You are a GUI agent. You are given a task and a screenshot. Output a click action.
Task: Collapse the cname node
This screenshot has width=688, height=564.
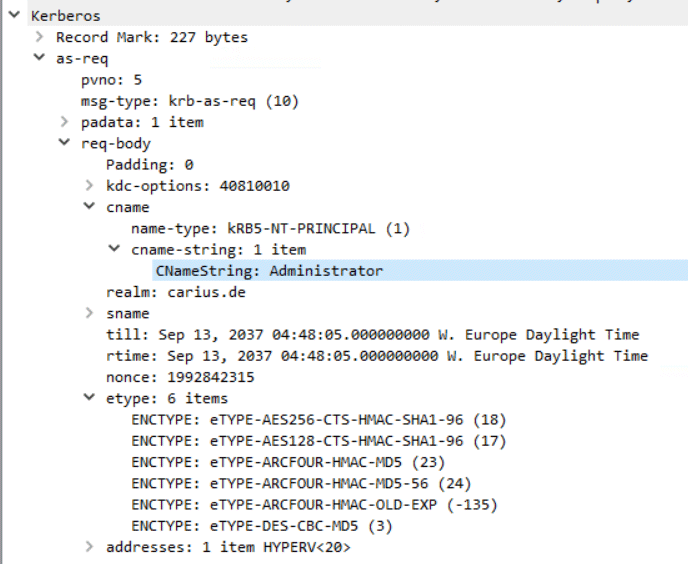pyautogui.click(x=90, y=206)
